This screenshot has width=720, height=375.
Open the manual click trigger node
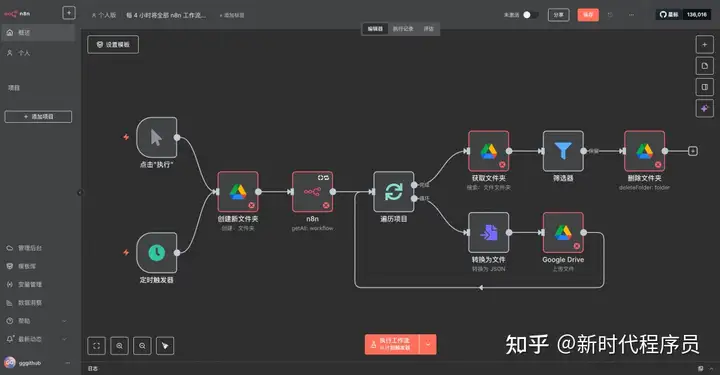pos(157,137)
